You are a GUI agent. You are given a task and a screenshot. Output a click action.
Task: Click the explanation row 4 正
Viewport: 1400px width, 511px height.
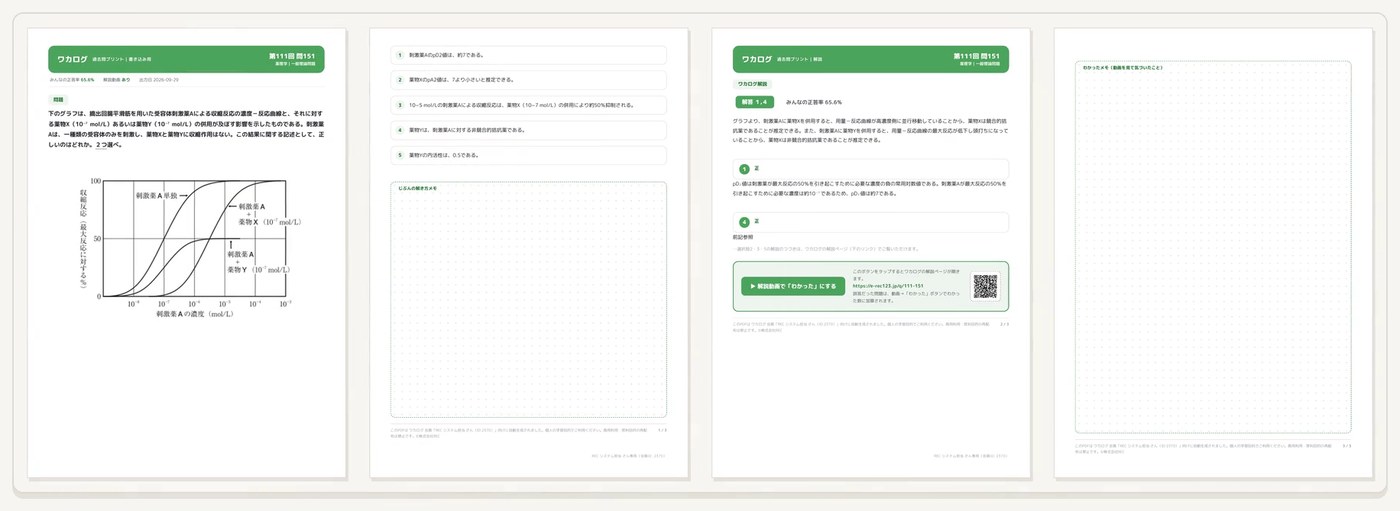click(x=870, y=222)
